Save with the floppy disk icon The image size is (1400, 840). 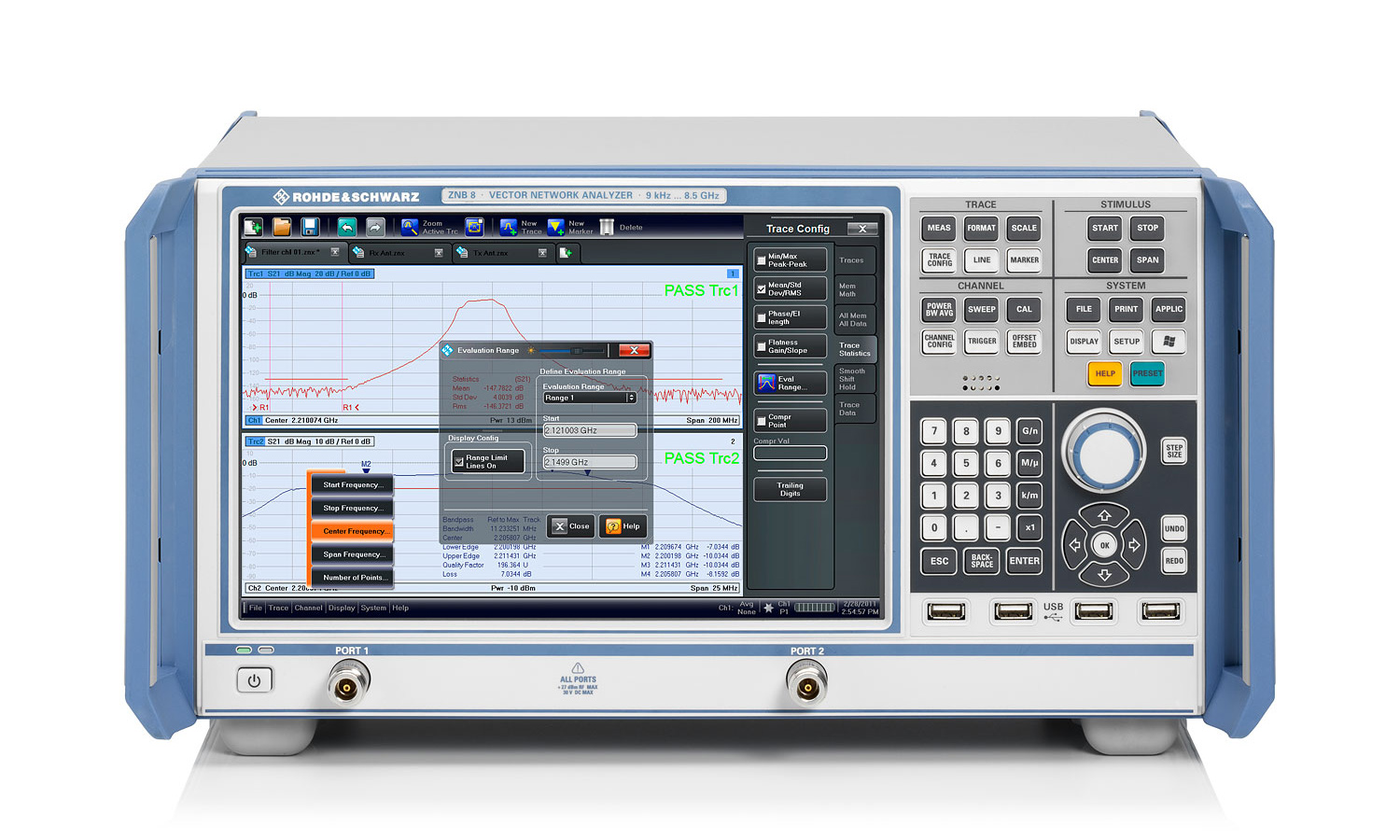click(311, 227)
